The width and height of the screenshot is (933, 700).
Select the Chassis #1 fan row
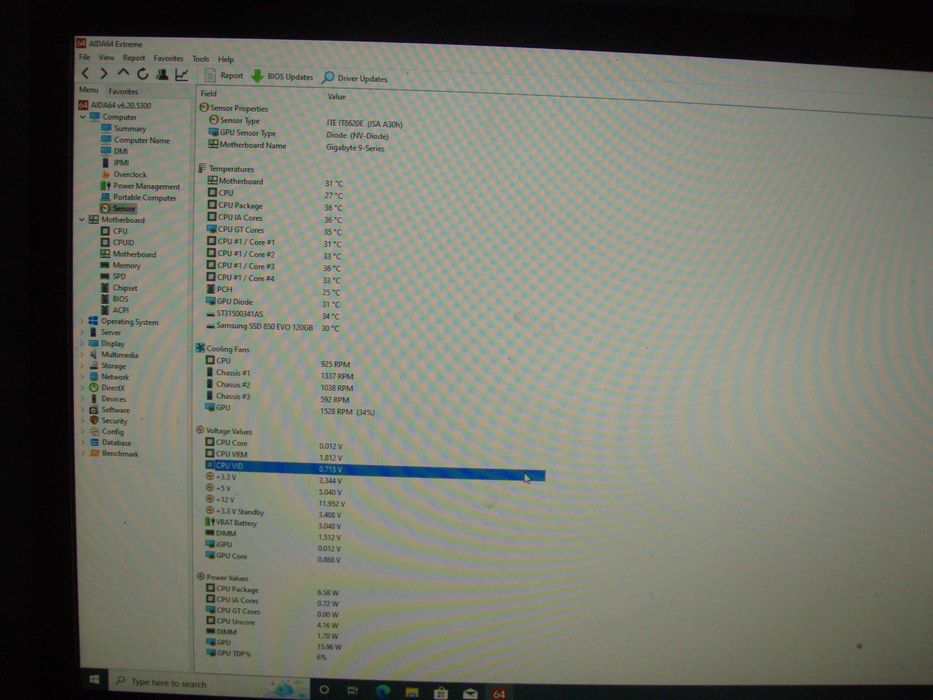(x=279, y=374)
